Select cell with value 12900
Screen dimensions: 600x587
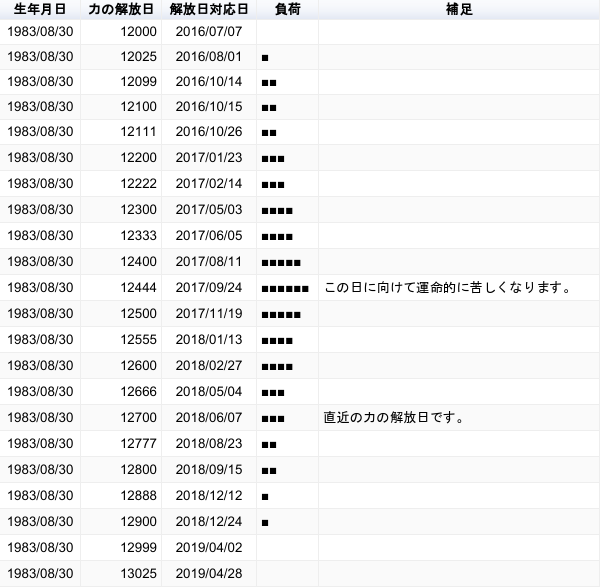pyautogui.click(x=121, y=522)
